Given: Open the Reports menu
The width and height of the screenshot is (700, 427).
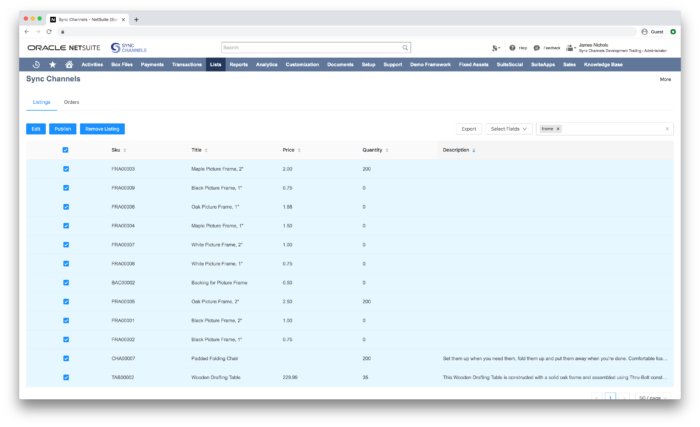Looking at the screenshot, I should (x=238, y=64).
